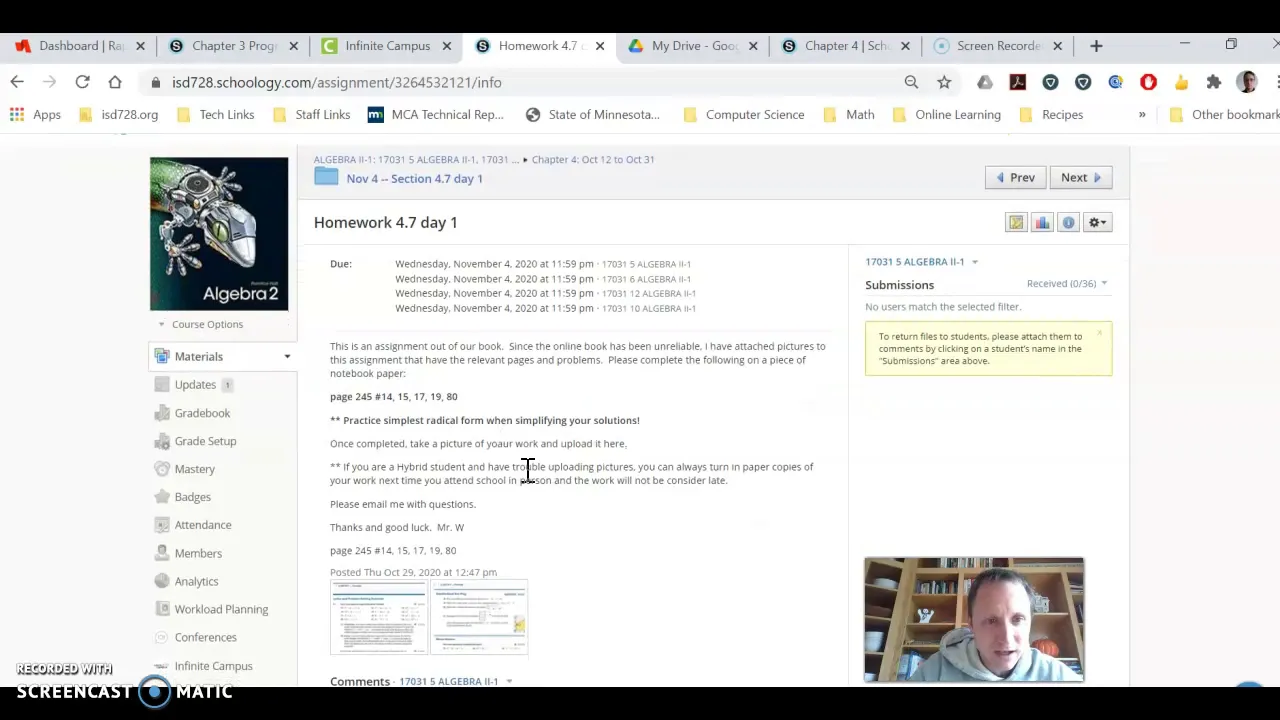Close the Homework 4.7 browser tab

[600, 46]
